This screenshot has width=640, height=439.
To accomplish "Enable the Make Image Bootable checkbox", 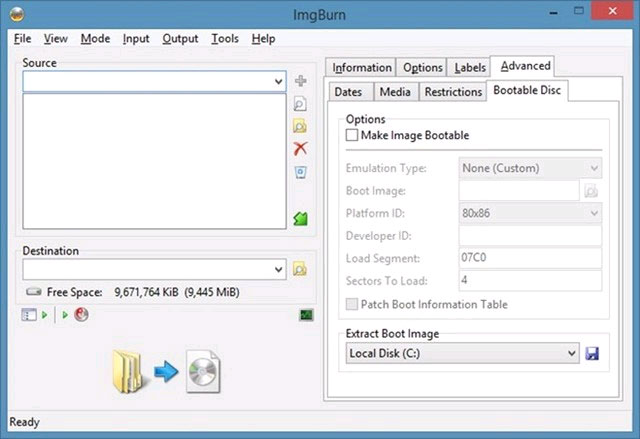I will [x=351, y=135].
